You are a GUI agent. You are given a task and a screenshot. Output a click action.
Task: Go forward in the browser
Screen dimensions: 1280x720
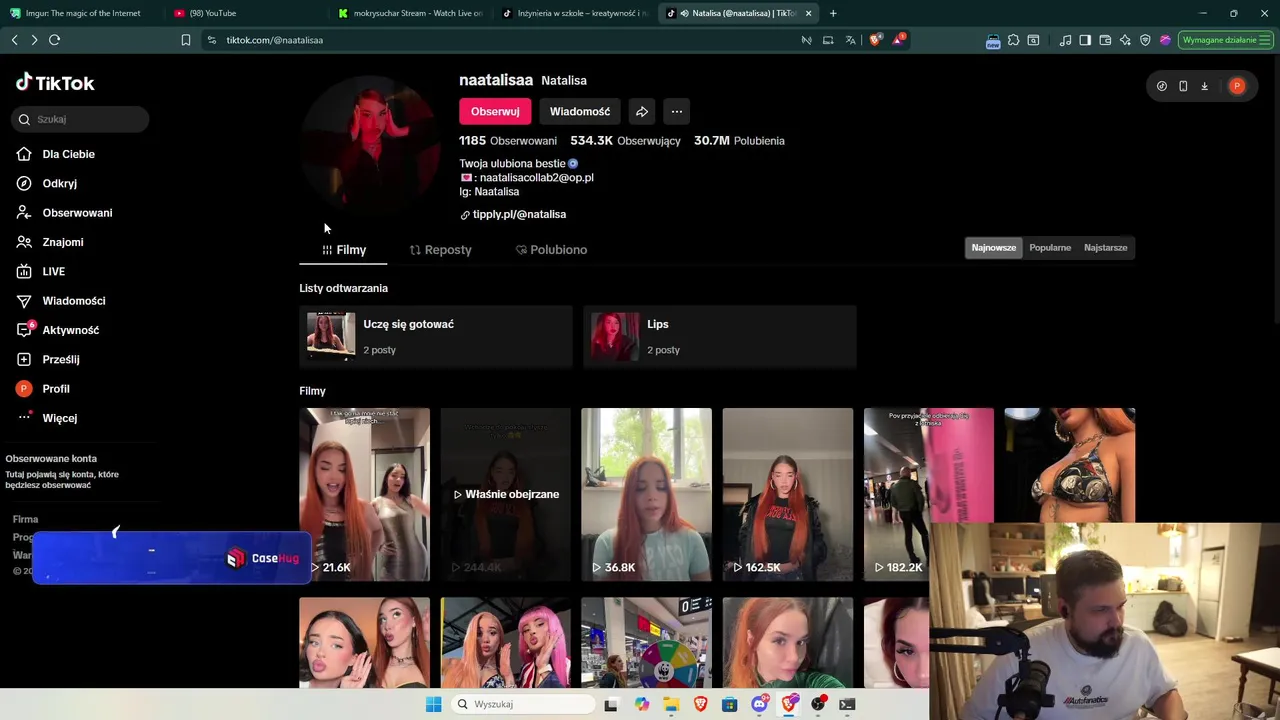coord(34,40)
